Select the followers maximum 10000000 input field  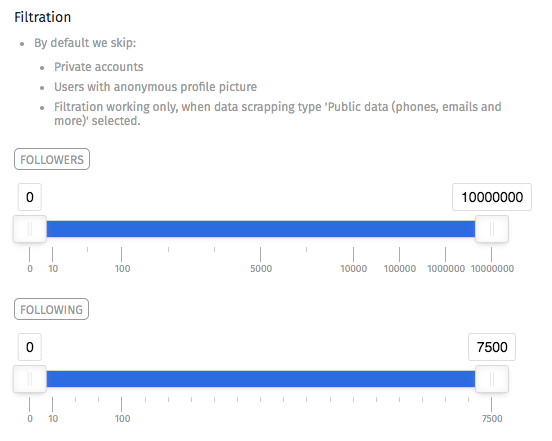[x=492, y=197]
